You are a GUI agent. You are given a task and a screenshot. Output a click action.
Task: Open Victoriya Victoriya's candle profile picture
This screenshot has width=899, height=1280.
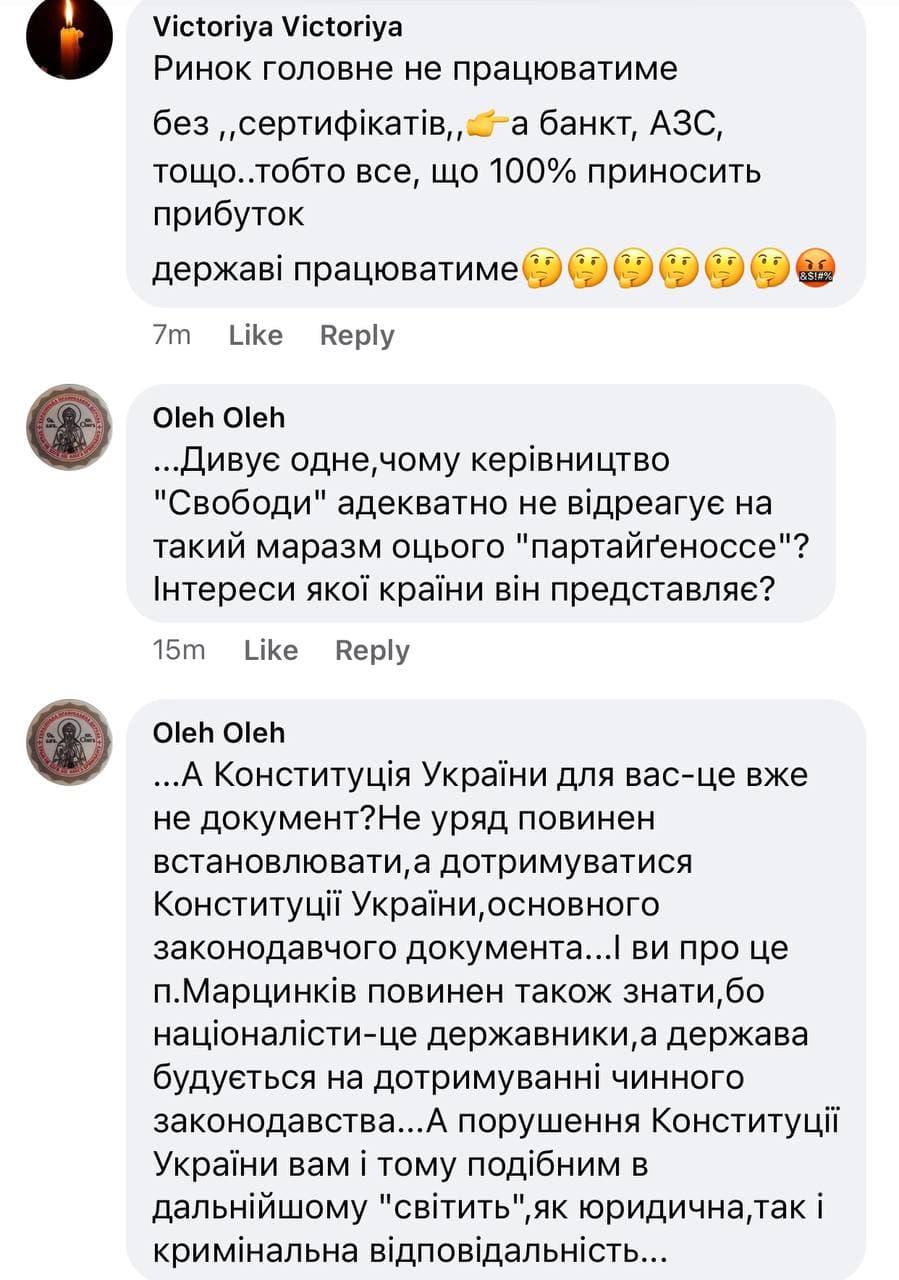(x=67, y=39)
